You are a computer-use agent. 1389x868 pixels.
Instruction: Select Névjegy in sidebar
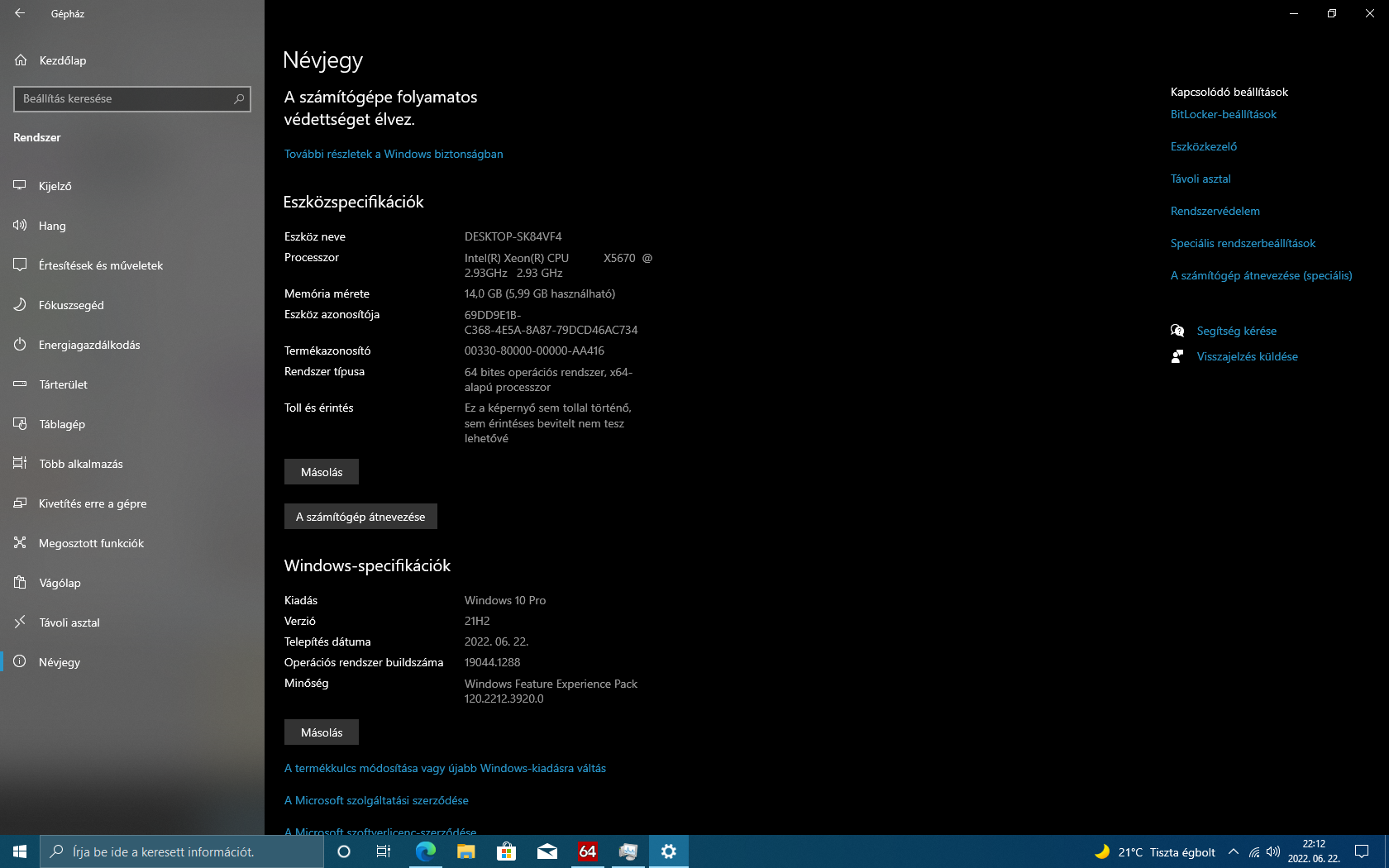[x=132, y=662]
